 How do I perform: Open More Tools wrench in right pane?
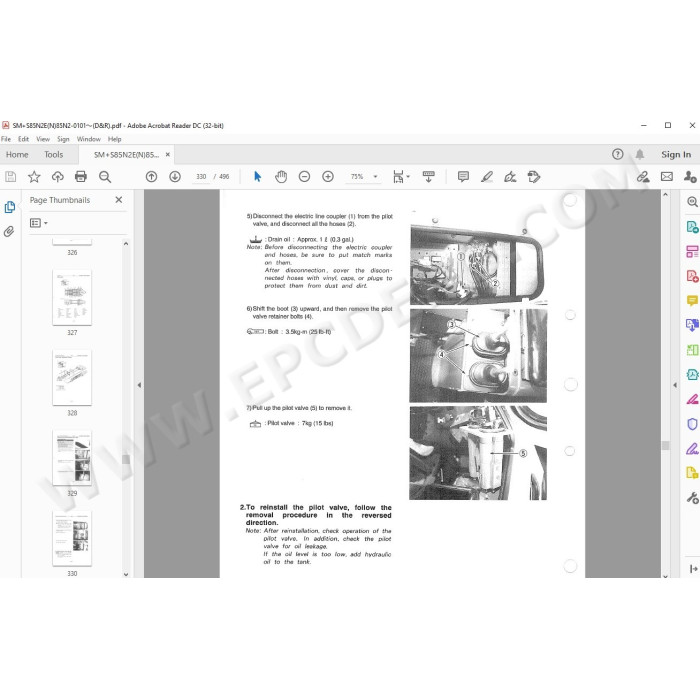pos(692,497)
